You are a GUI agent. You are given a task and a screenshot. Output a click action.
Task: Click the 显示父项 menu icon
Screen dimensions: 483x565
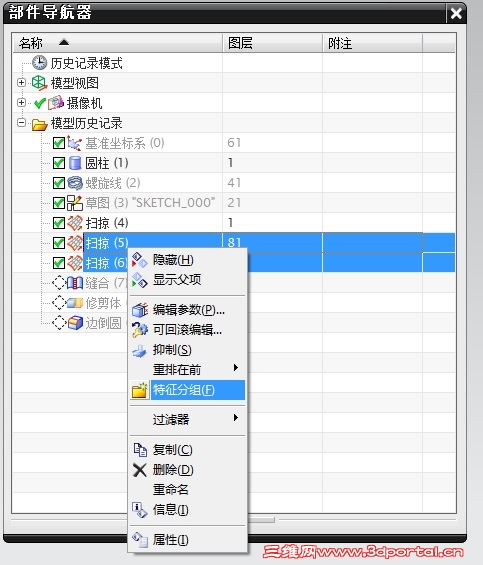(x=139, y=280)
